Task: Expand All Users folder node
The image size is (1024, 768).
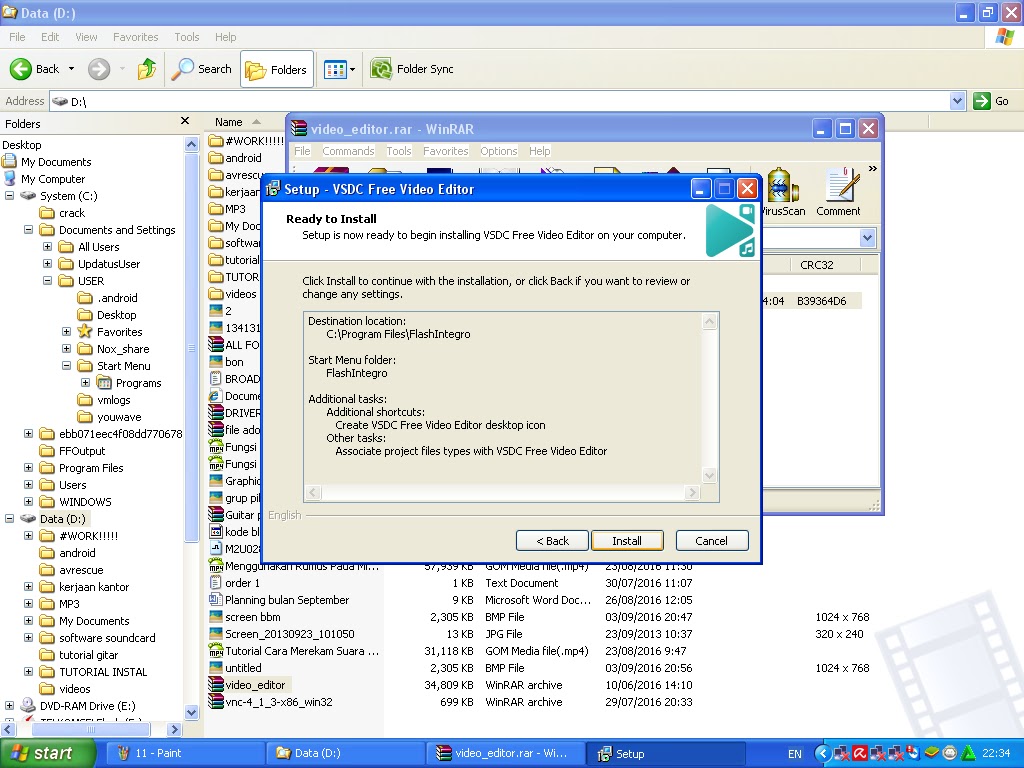Action: 48,247
